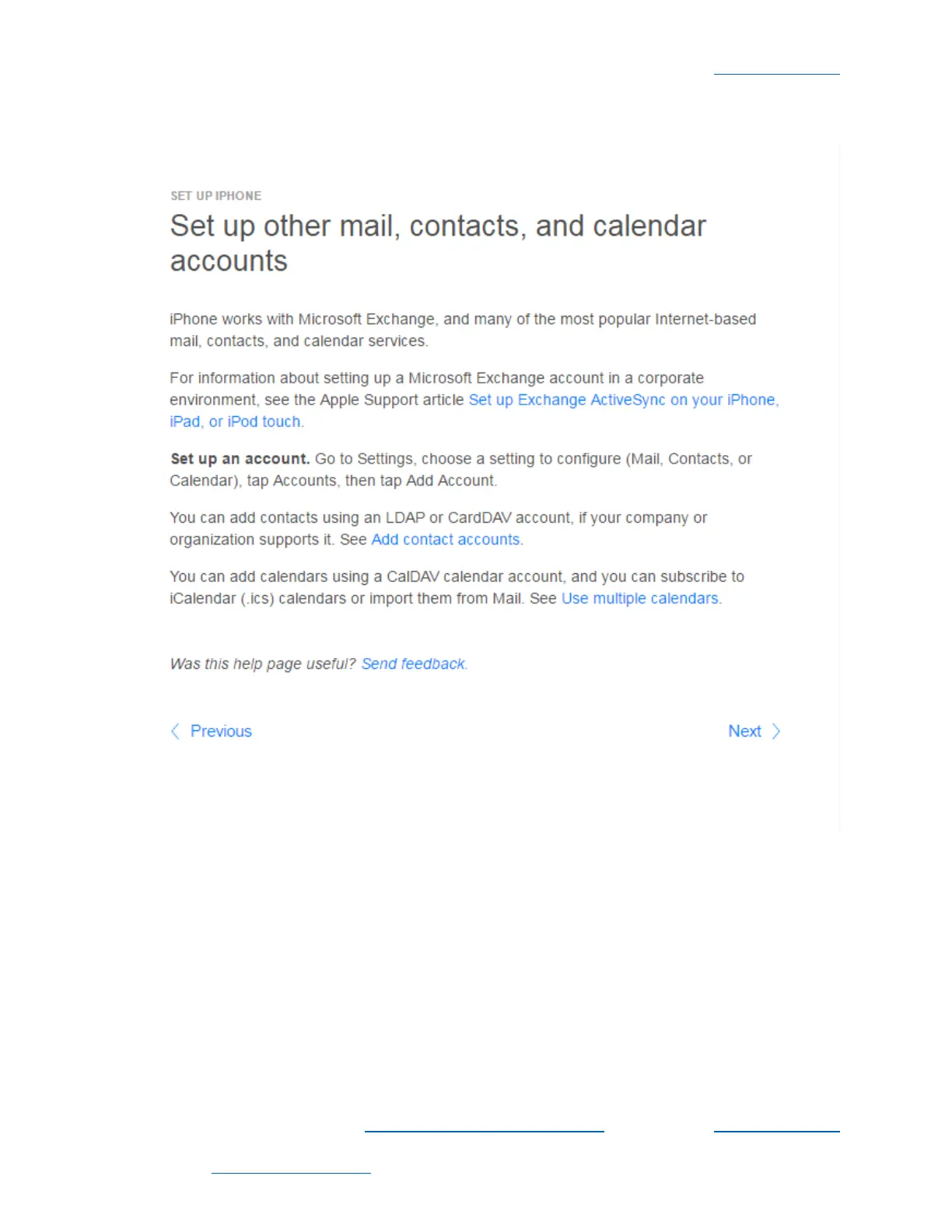Click the bold 'Set up an account.' text
This screenshot has height=1232, width=952.
[x=240, y=459]
